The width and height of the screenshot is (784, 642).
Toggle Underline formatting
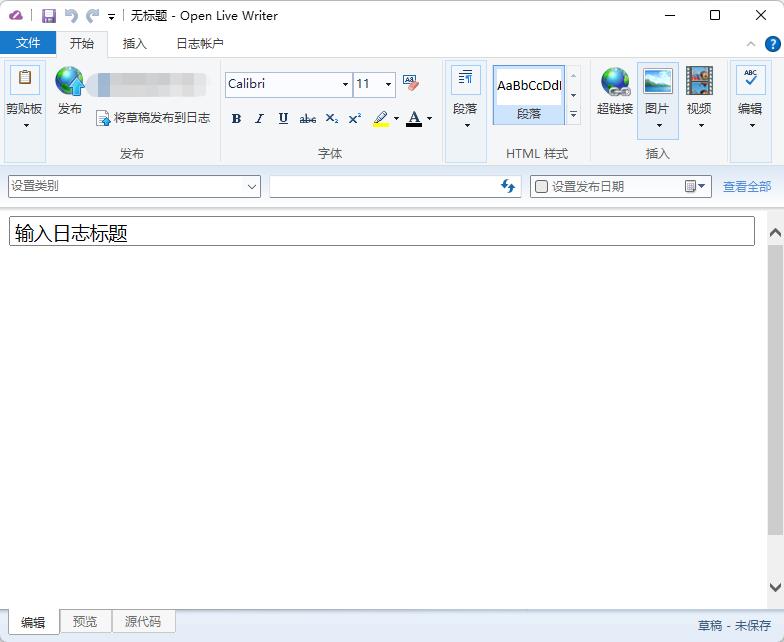click(283, 118)
